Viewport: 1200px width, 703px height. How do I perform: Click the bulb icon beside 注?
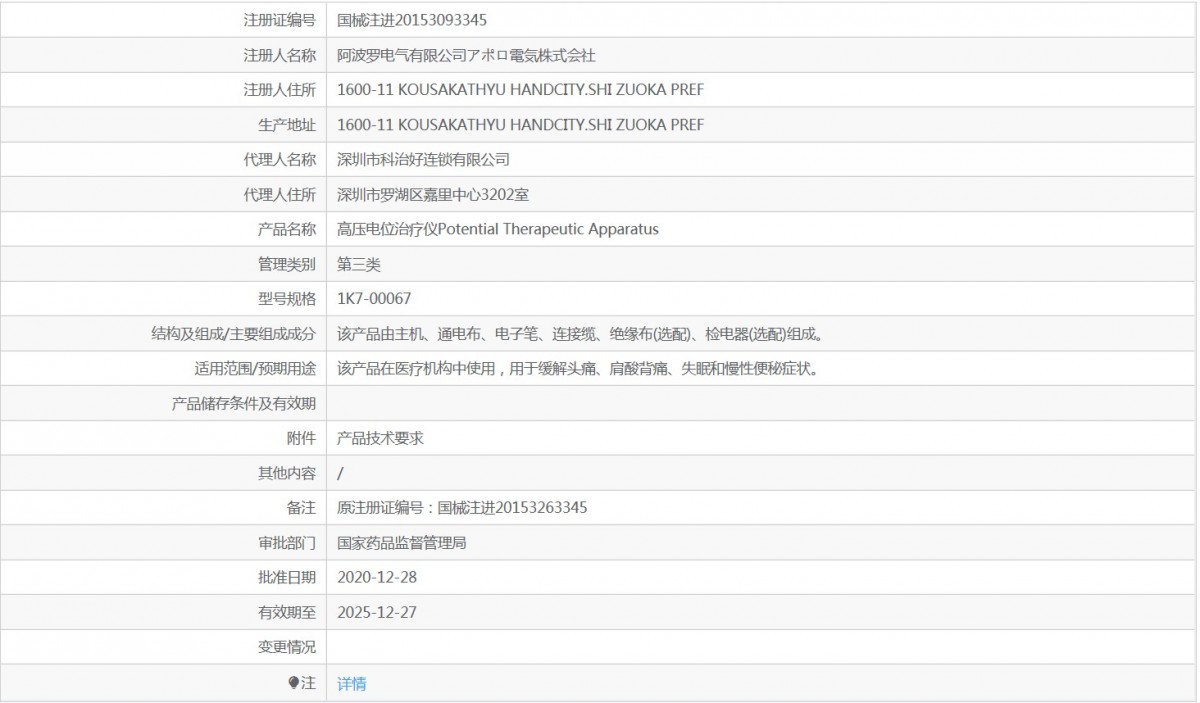coord(294,683)
